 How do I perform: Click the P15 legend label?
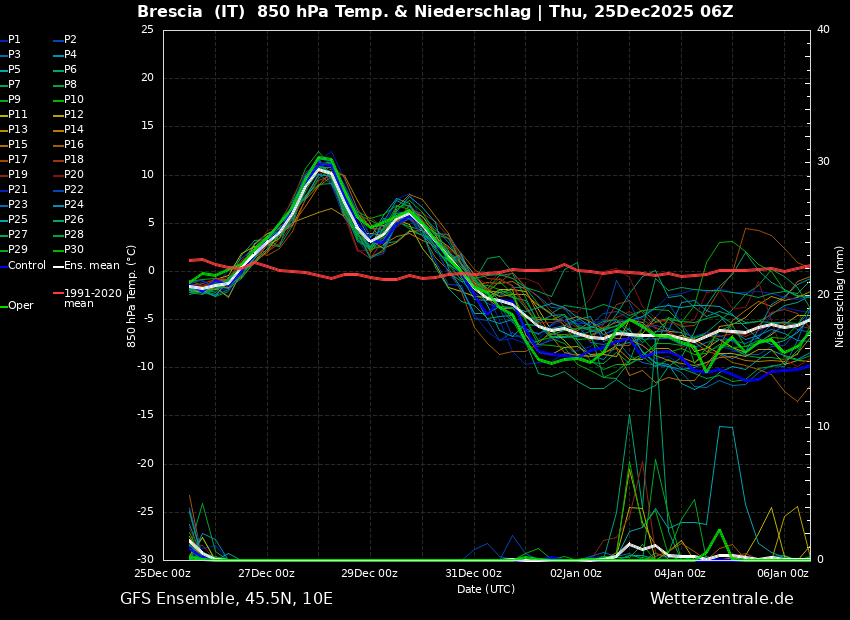tap(18, 145)
